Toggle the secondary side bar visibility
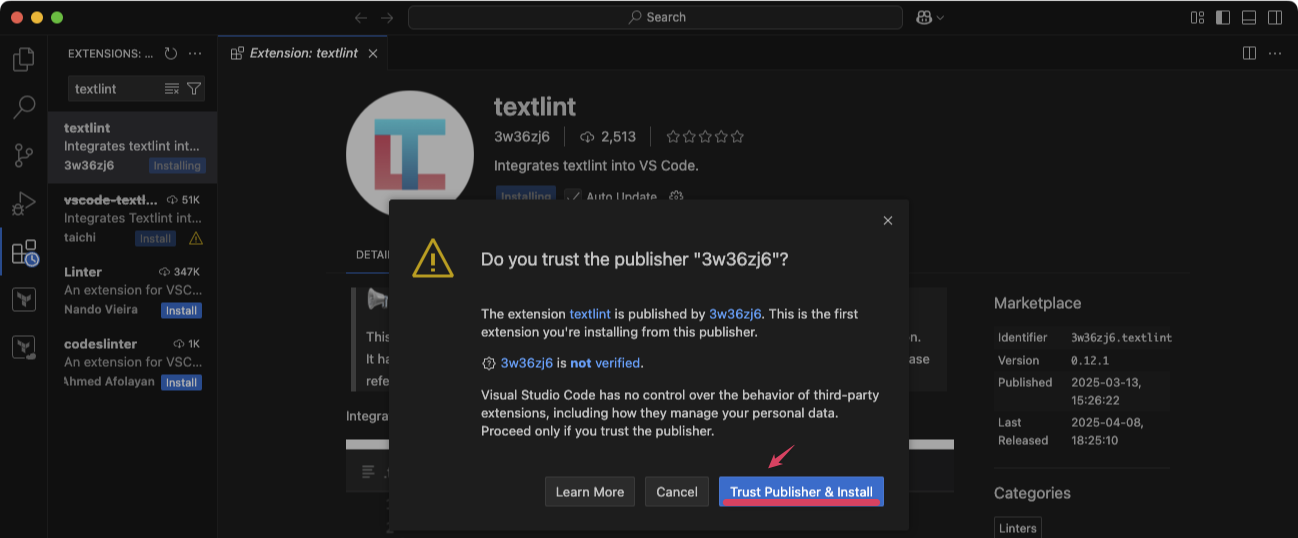 1275,18
